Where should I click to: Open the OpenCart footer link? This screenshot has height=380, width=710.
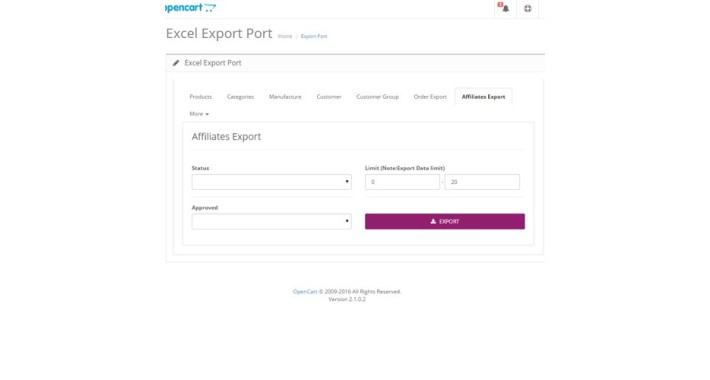click(x=305, y=292)
